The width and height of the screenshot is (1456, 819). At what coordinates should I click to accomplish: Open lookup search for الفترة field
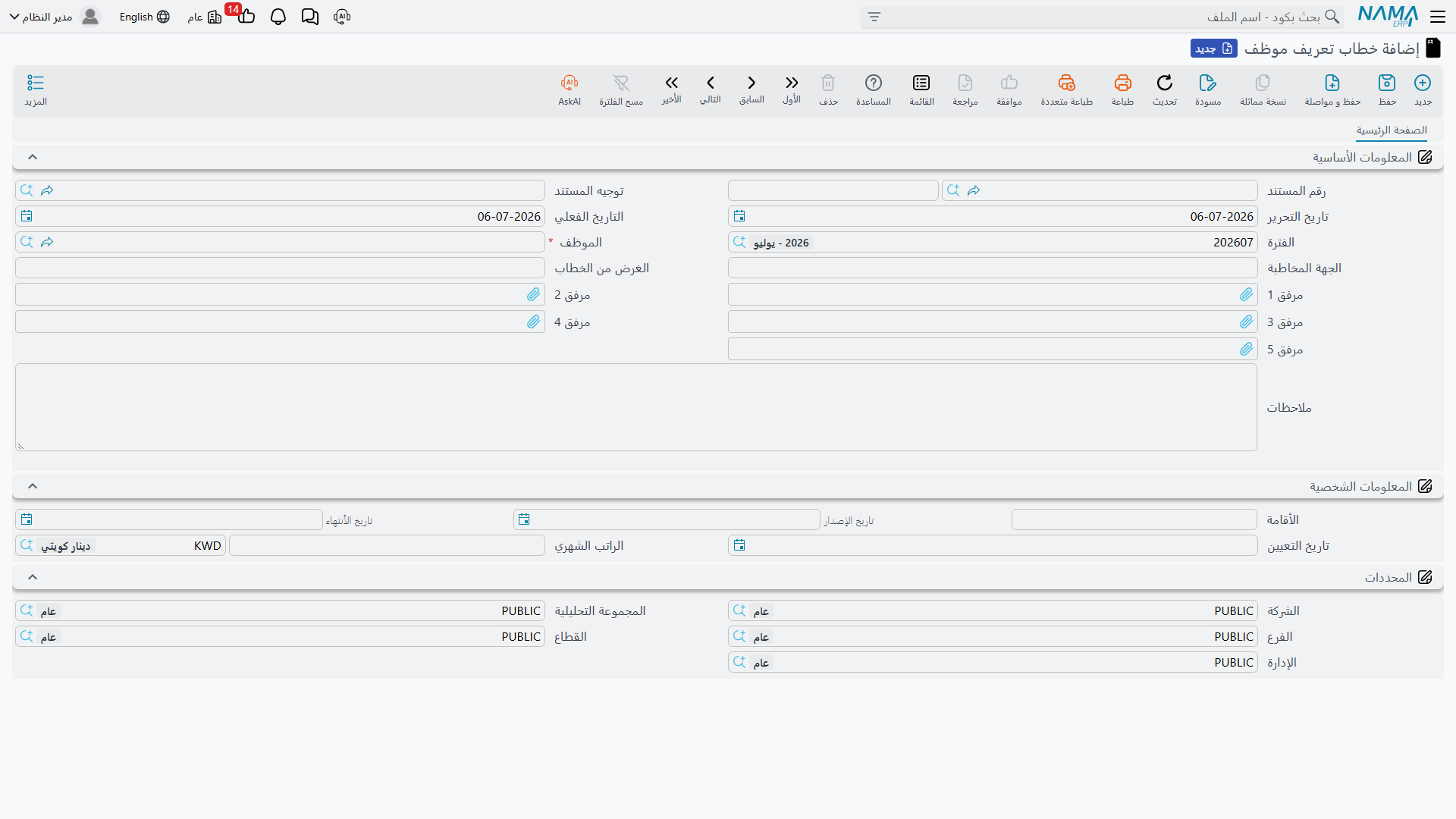coord(739,242)
